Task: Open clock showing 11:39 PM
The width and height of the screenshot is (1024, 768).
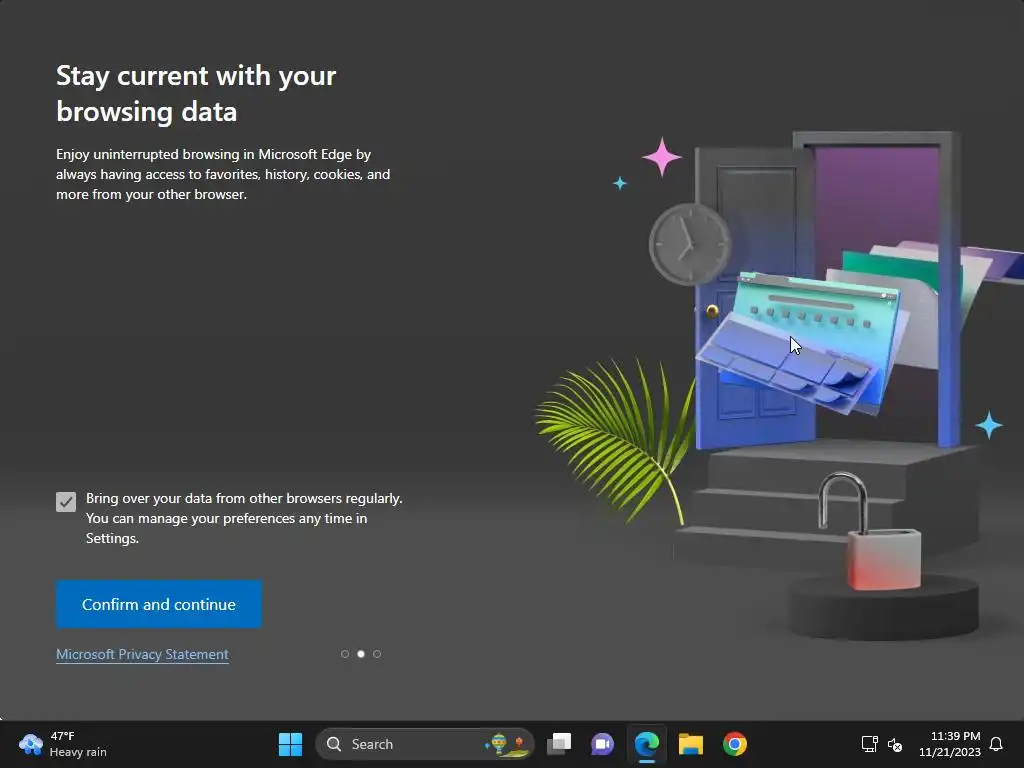Action: coord(955,736)
